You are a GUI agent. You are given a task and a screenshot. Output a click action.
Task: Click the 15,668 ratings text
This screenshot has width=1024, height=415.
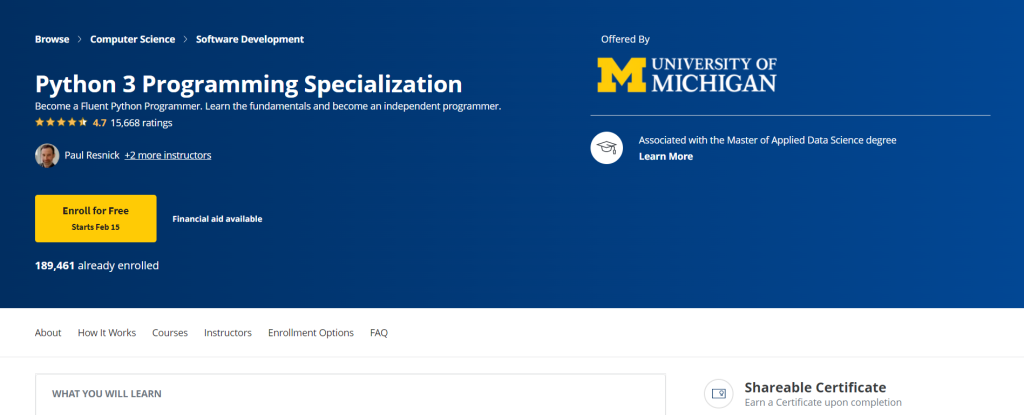[141, 122]
